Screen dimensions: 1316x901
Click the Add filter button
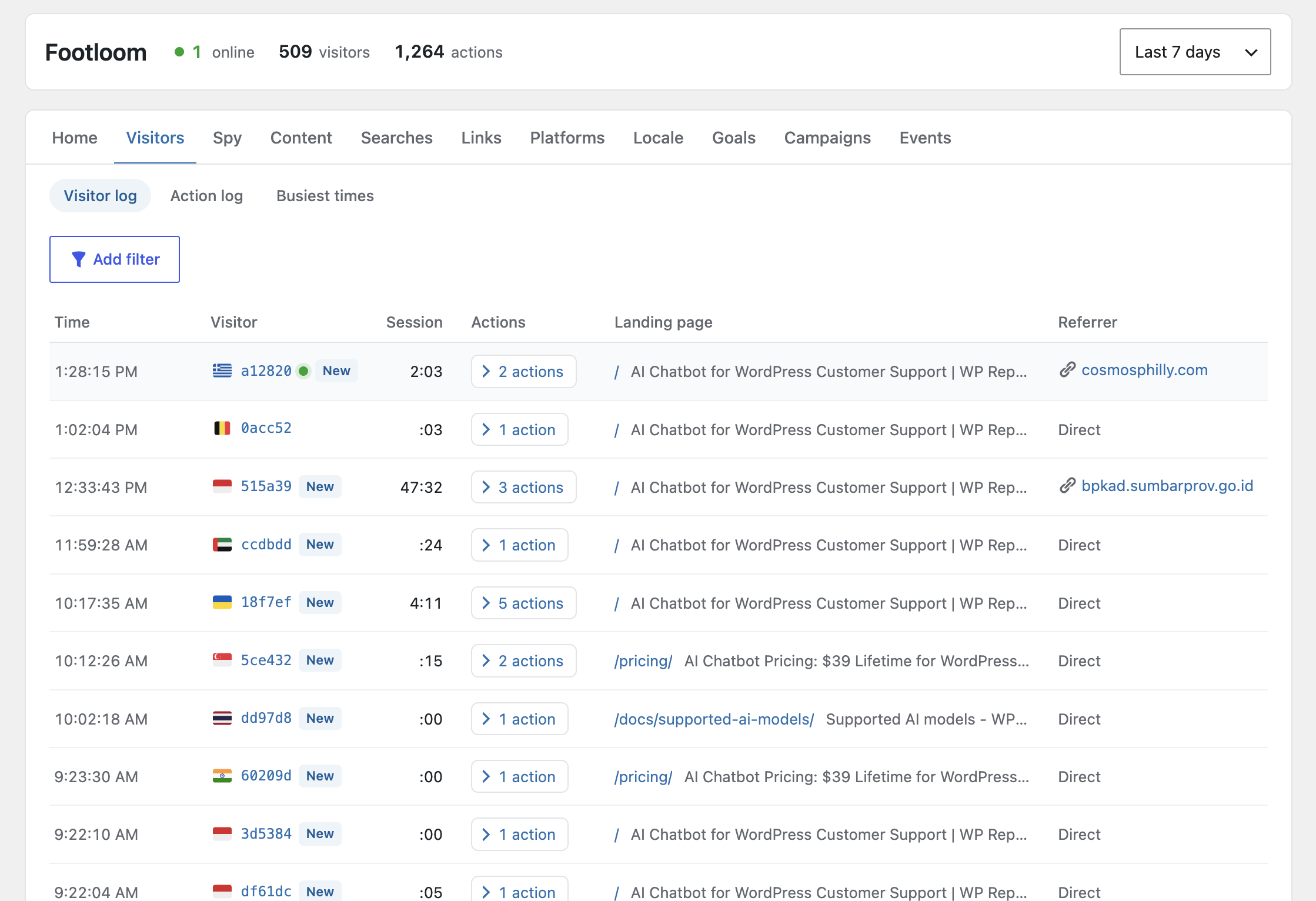(115, 259)
